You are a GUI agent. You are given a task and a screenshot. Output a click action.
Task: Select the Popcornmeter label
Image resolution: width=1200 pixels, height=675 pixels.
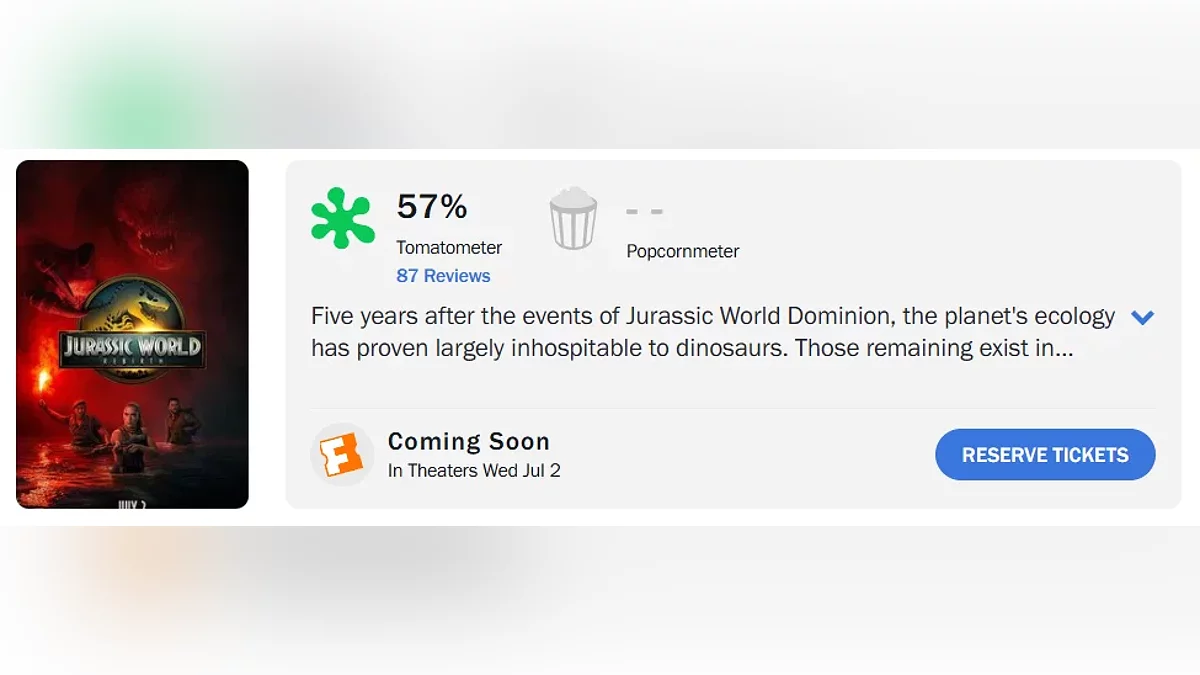683,251
